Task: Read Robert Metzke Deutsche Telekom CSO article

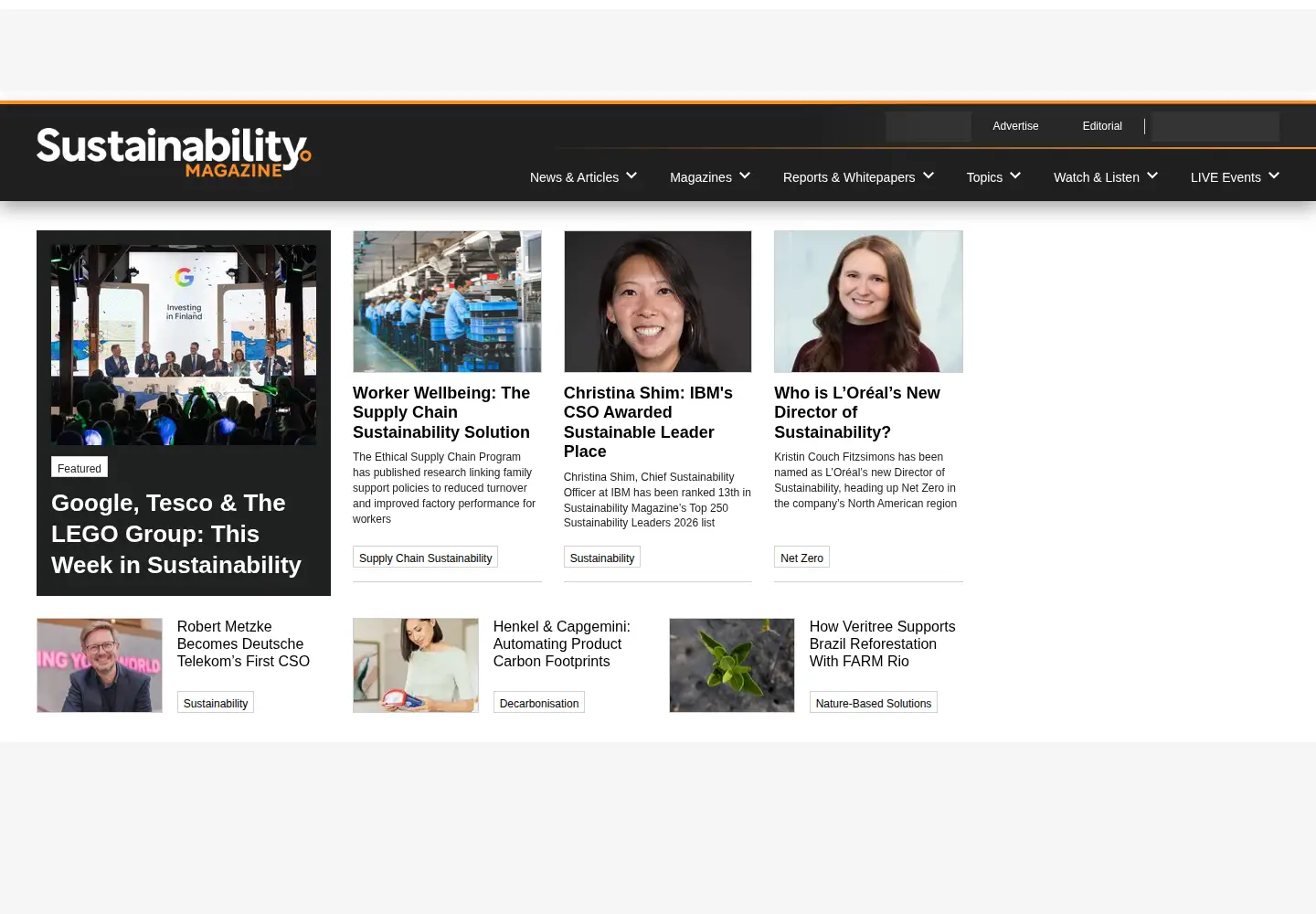Action: tap(243, 643)
